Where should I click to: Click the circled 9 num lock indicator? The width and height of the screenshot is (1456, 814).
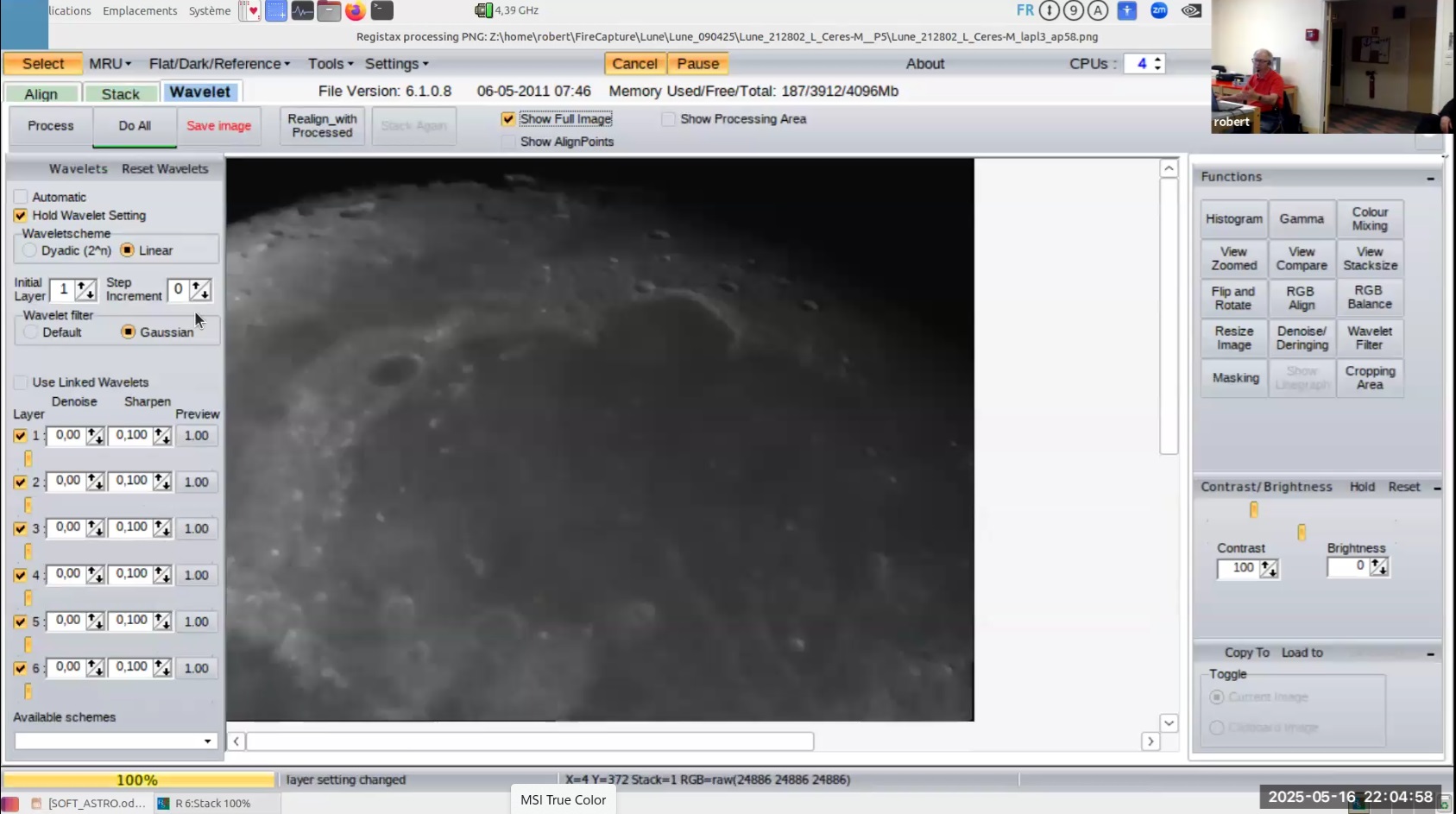coord(1073,10)
